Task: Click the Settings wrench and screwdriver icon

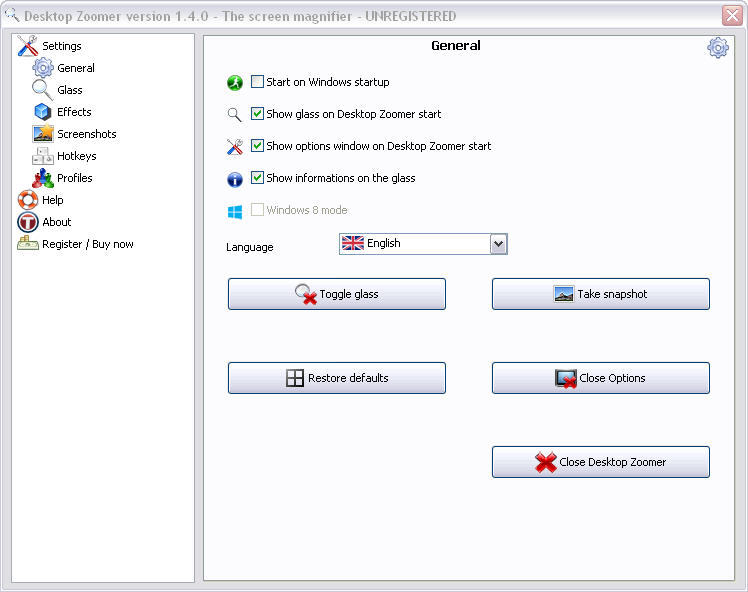Action: [x=28, y=46]
